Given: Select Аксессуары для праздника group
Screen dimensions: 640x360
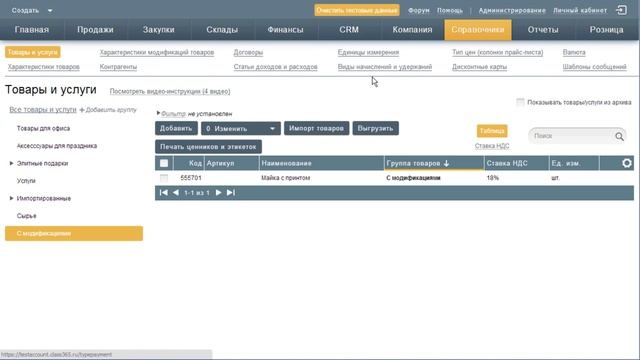Looking at the screenshot, I should coord(57,146).
